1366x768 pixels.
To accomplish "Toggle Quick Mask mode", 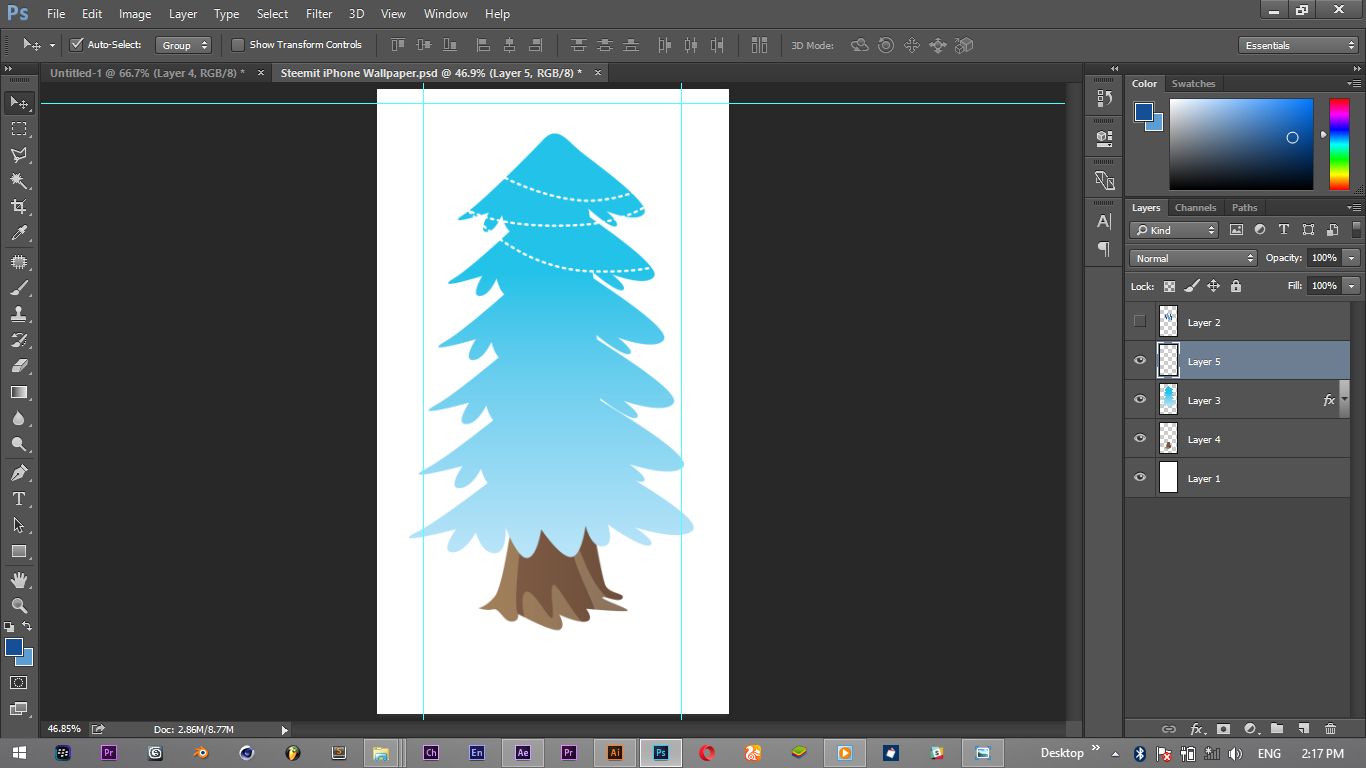I will tap(19, 682).
